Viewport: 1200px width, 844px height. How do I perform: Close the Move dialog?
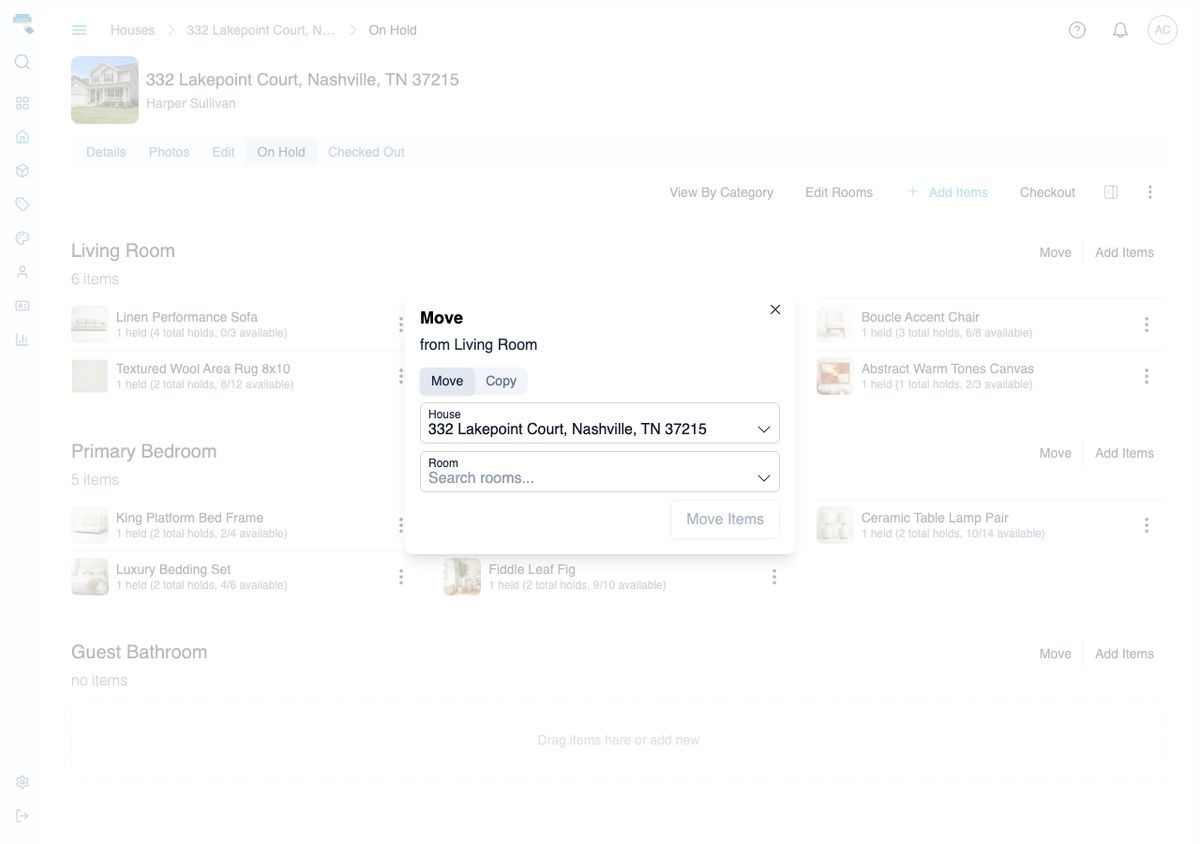[x=775, y=310]
